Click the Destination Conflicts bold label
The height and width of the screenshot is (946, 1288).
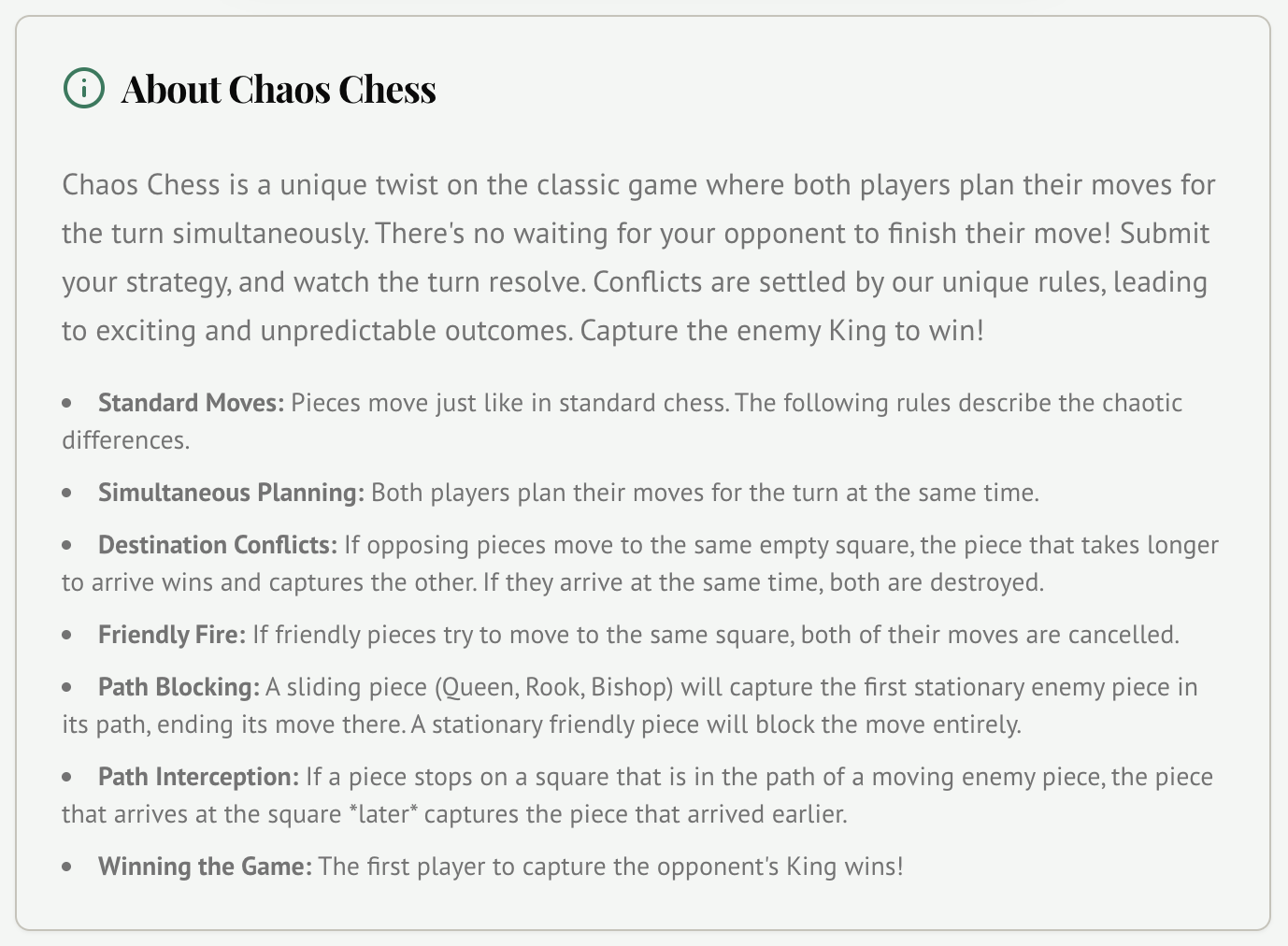(x=218, y=545)
